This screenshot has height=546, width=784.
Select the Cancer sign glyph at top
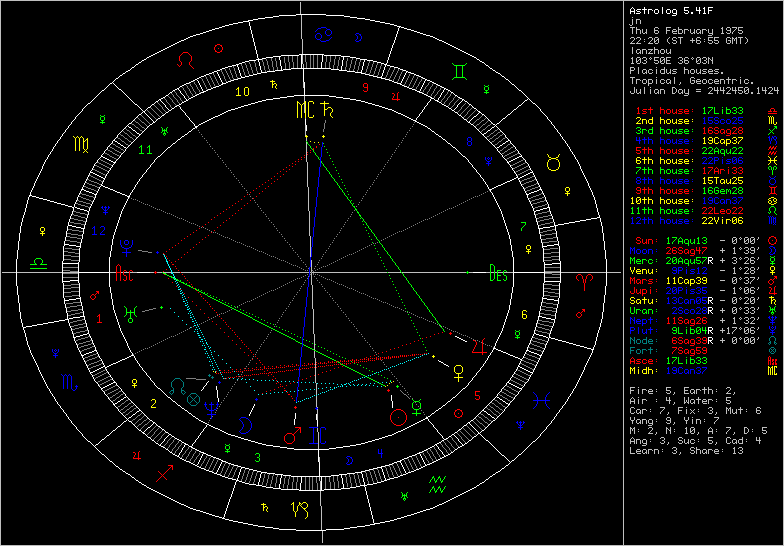(323, 35)
